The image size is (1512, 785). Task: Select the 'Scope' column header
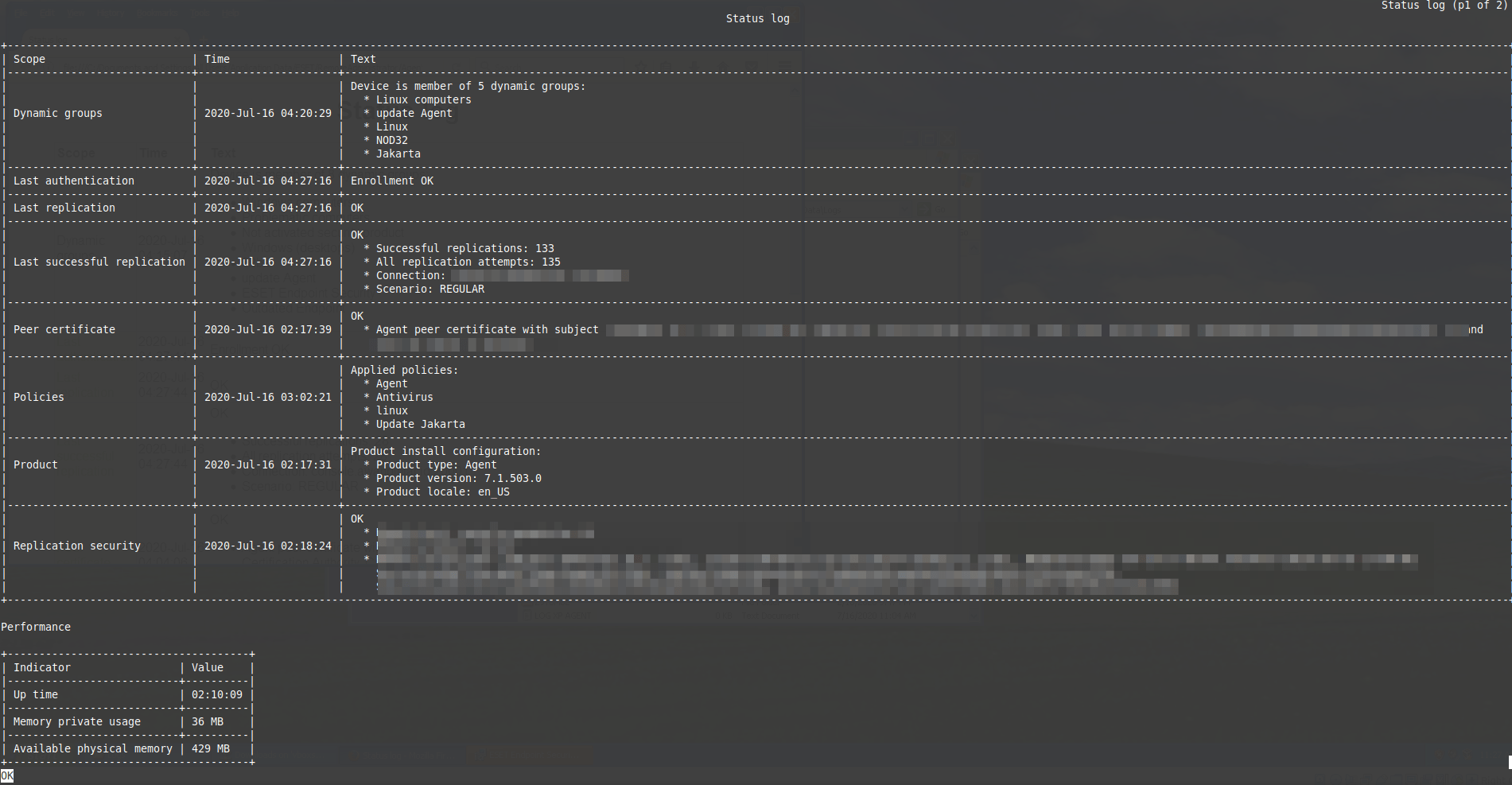pos(29,59)
